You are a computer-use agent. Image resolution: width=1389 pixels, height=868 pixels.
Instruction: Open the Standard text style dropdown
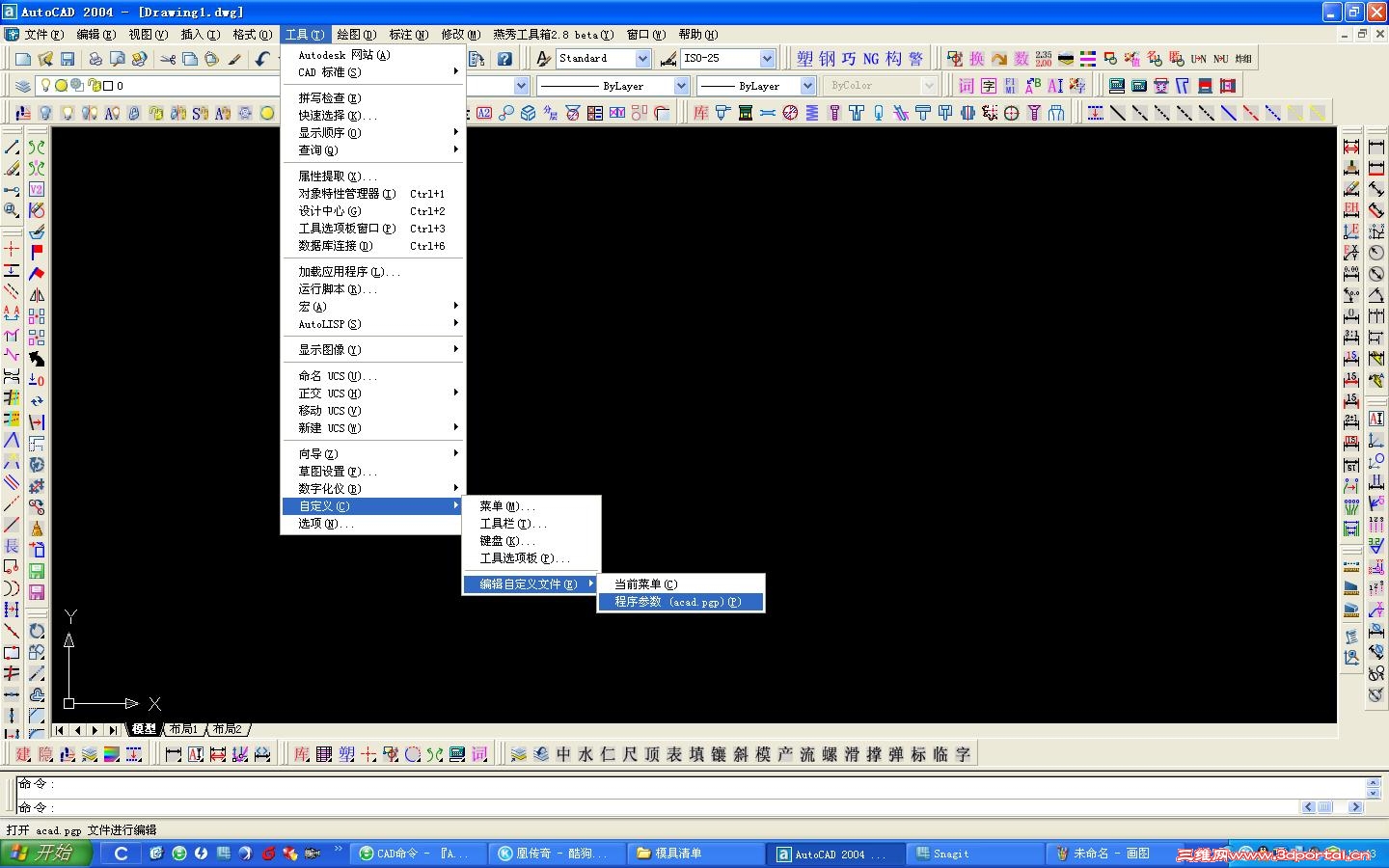tap(642, 59)
